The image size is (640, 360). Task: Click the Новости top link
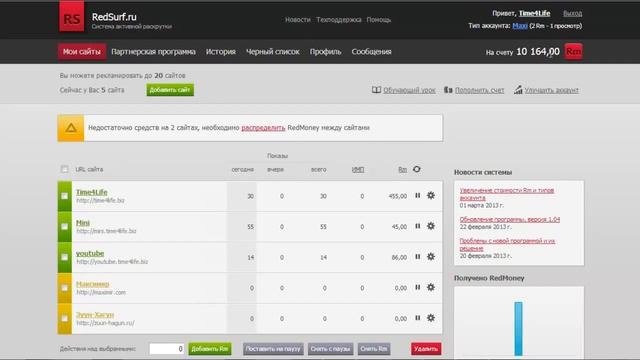[x=298, y=20]
